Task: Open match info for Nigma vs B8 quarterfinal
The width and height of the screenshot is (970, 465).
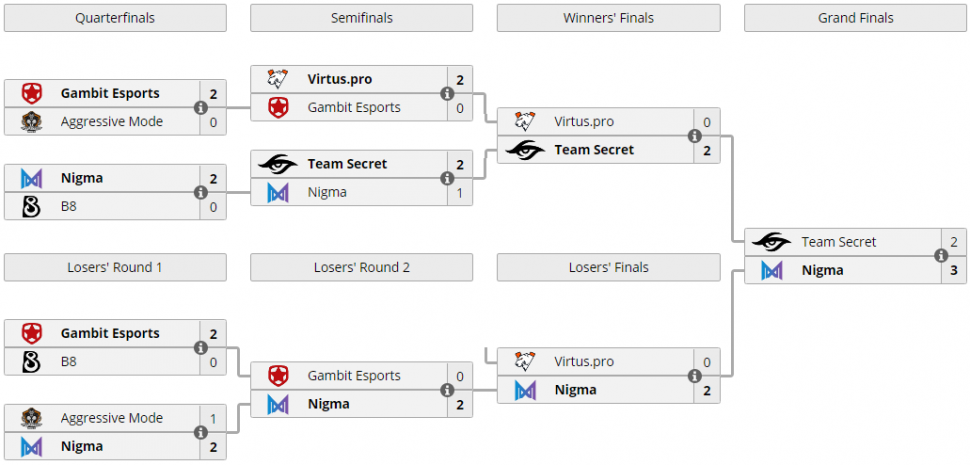Action: coord(200,192)
